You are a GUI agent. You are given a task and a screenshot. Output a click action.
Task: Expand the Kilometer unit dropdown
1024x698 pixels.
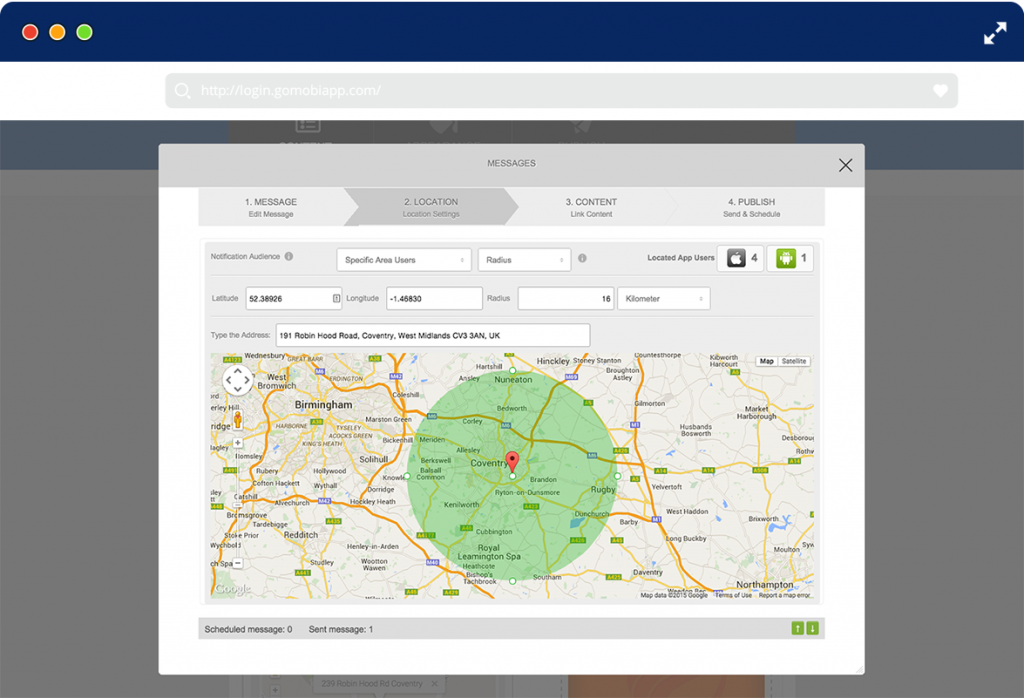(663, 299)
